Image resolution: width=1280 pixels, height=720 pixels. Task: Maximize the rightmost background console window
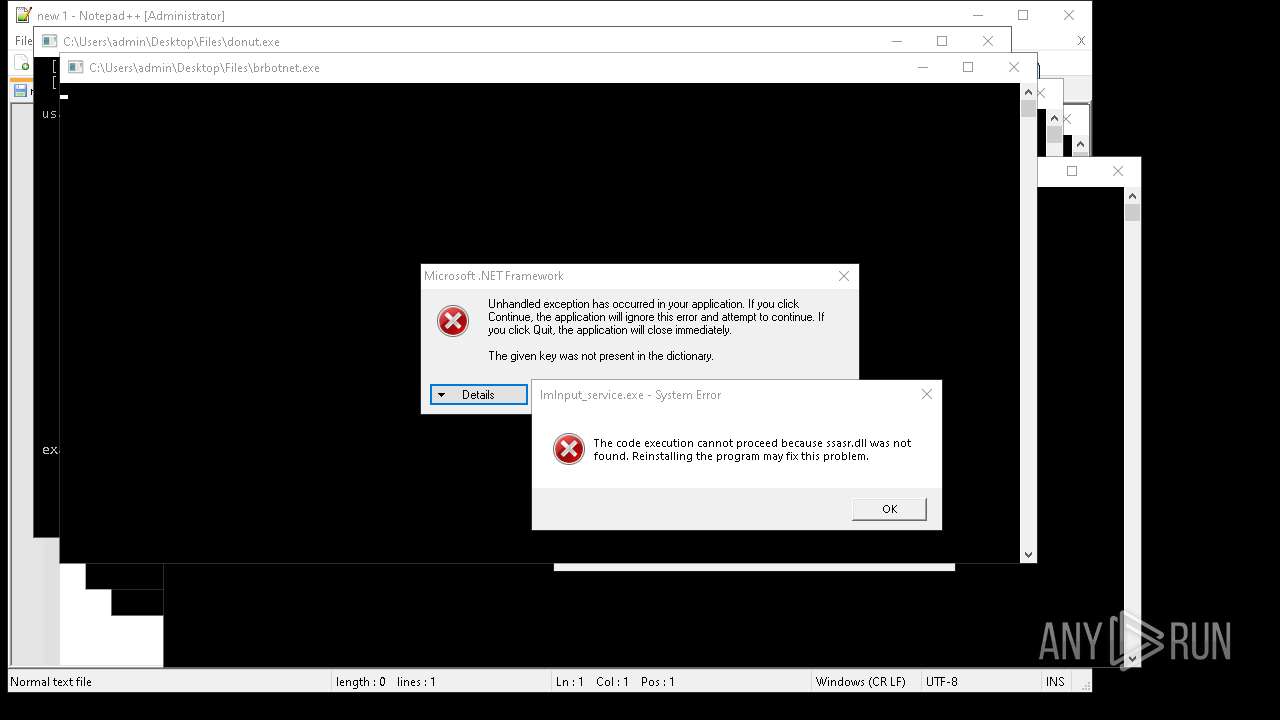(x=1072, y=171)
